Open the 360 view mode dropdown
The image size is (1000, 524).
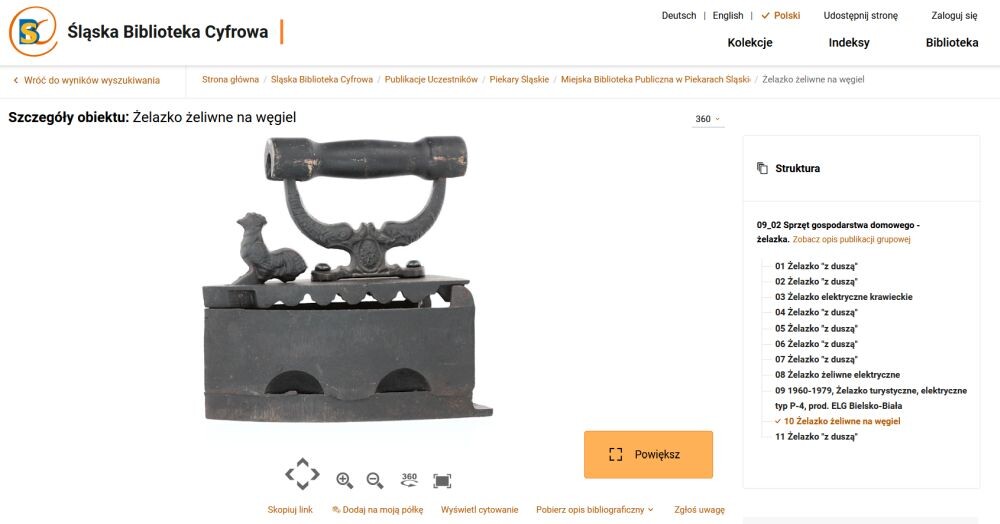coord(708,119)
